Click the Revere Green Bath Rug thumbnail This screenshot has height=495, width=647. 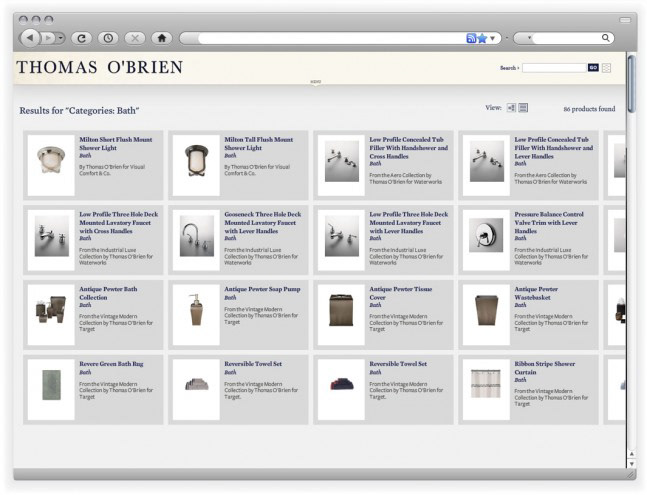[51, 389]
